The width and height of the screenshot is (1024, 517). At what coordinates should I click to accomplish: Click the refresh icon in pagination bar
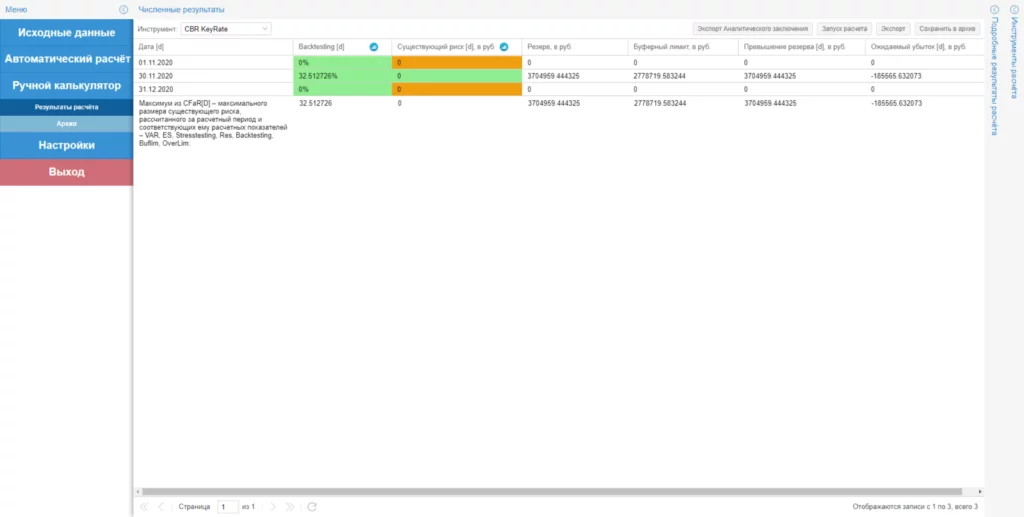coord(312,507)
